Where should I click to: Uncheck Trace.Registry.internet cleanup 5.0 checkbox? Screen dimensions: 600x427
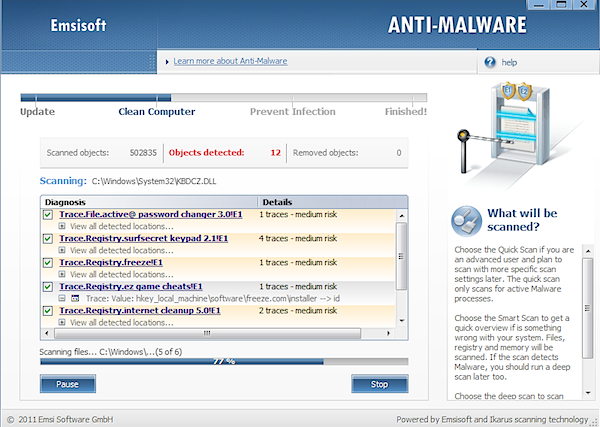coord(48,311)
